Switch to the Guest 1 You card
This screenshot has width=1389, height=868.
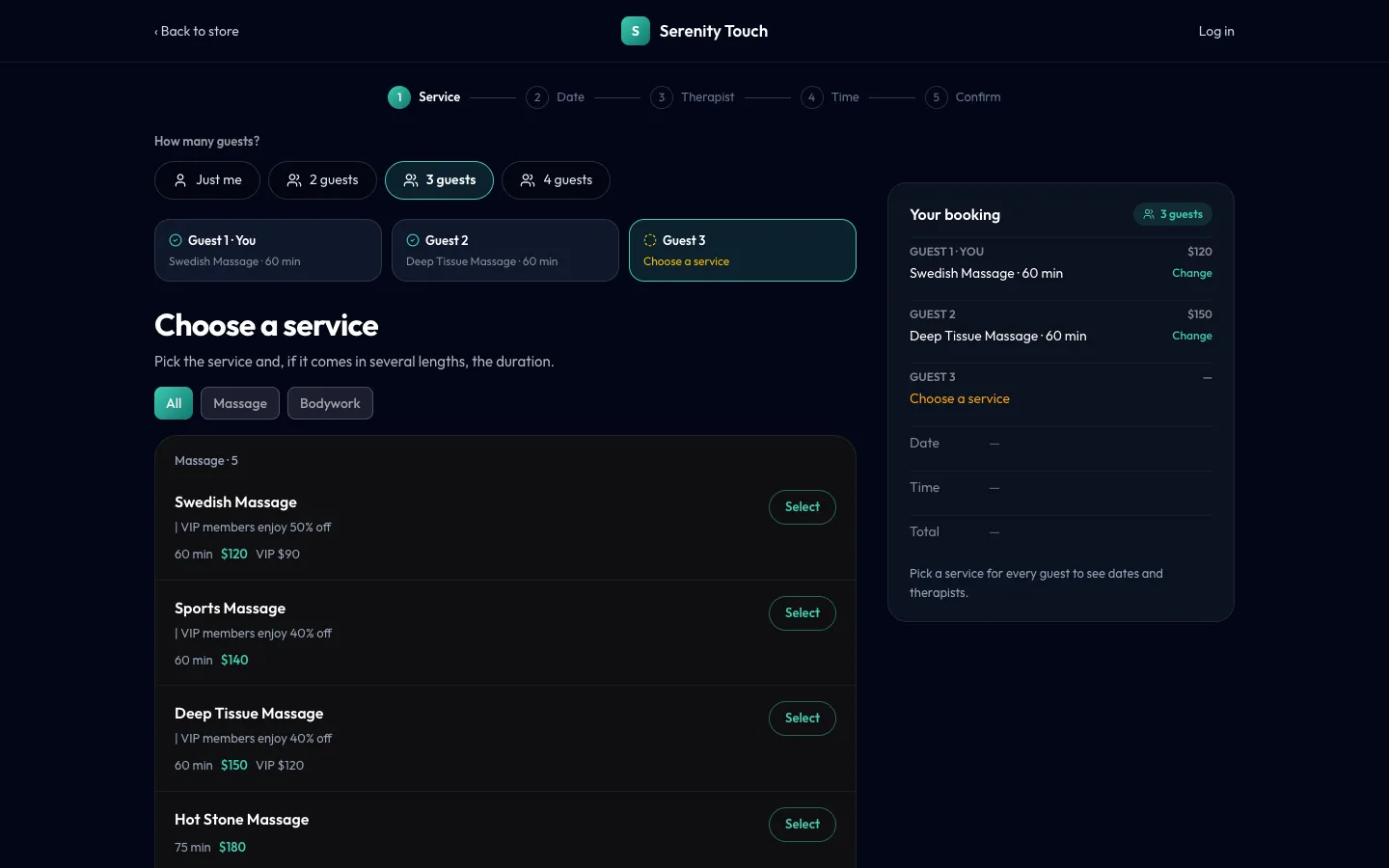point(268,251)
